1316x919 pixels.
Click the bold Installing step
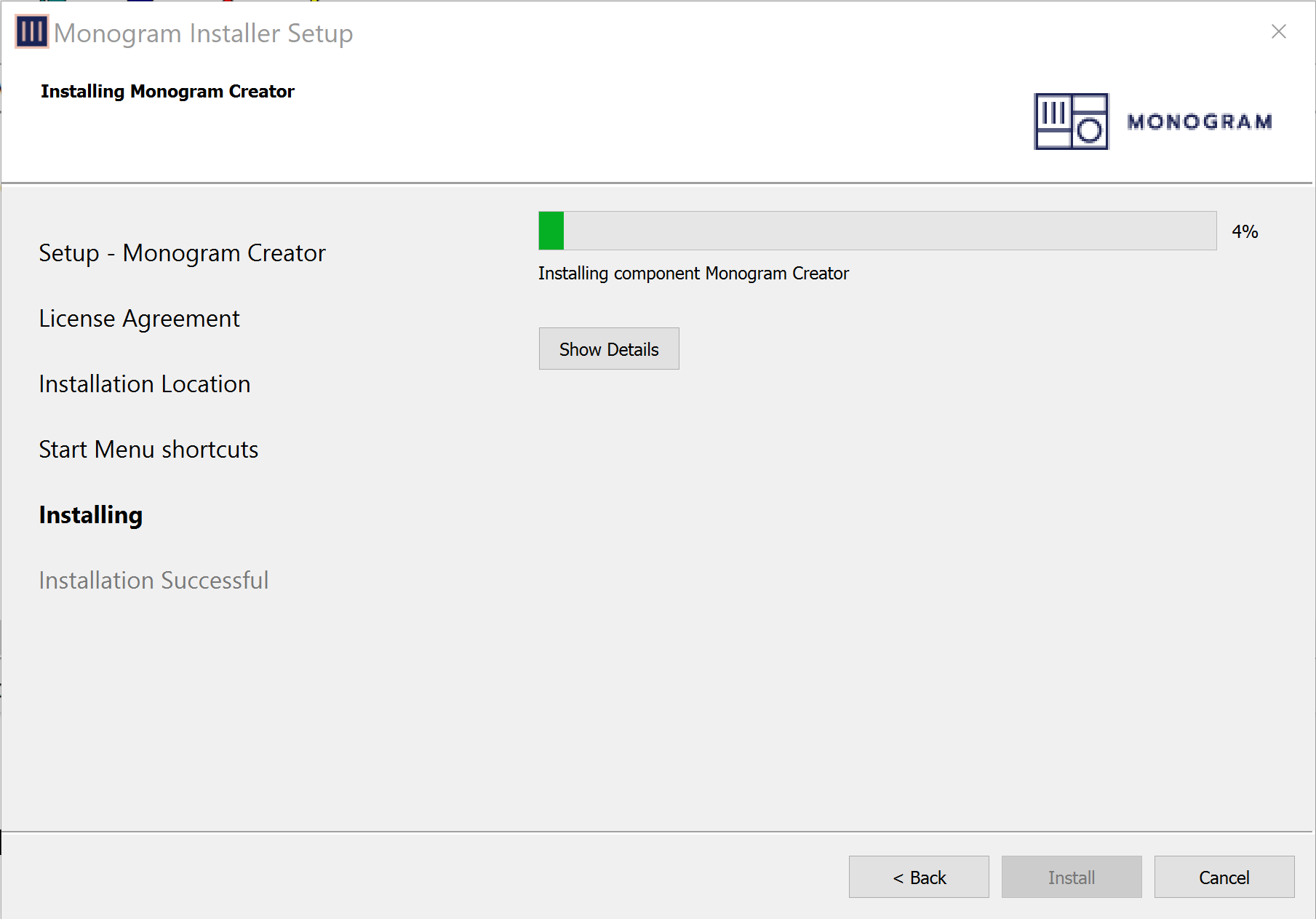[x=90, y=515]
